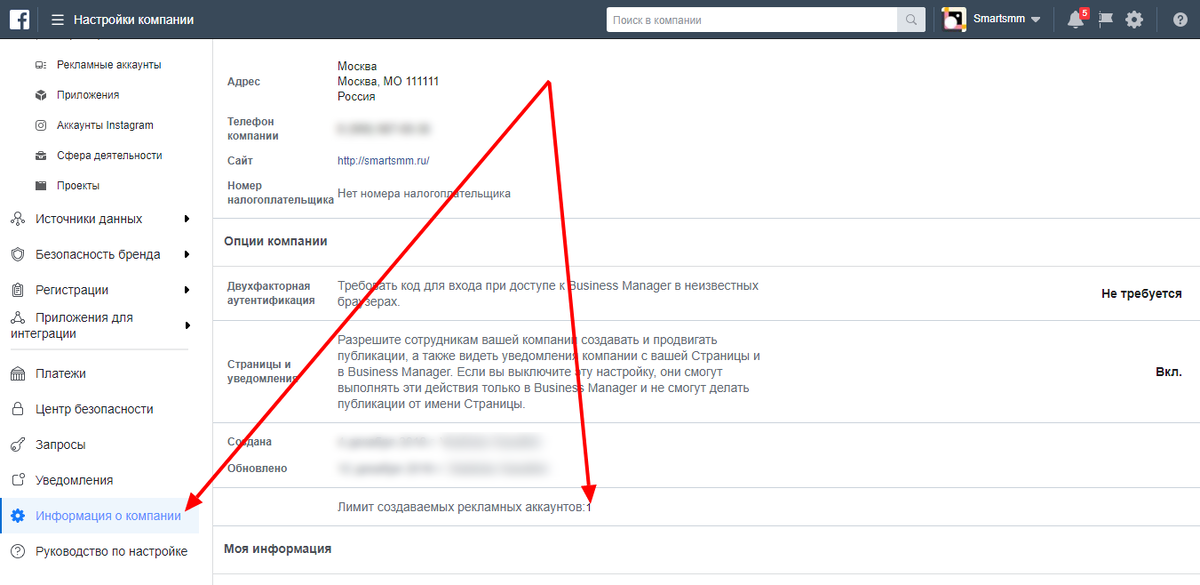Click the search magnifier button

(x=911, y=20)
